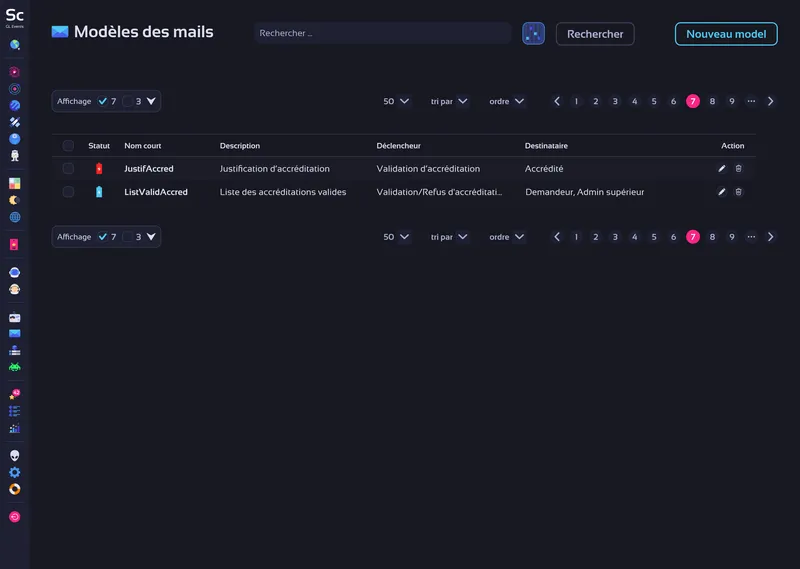This screenshot has width=800, height=569.
Task: Check the JustifAccred row checkbox
Action: 68,169
